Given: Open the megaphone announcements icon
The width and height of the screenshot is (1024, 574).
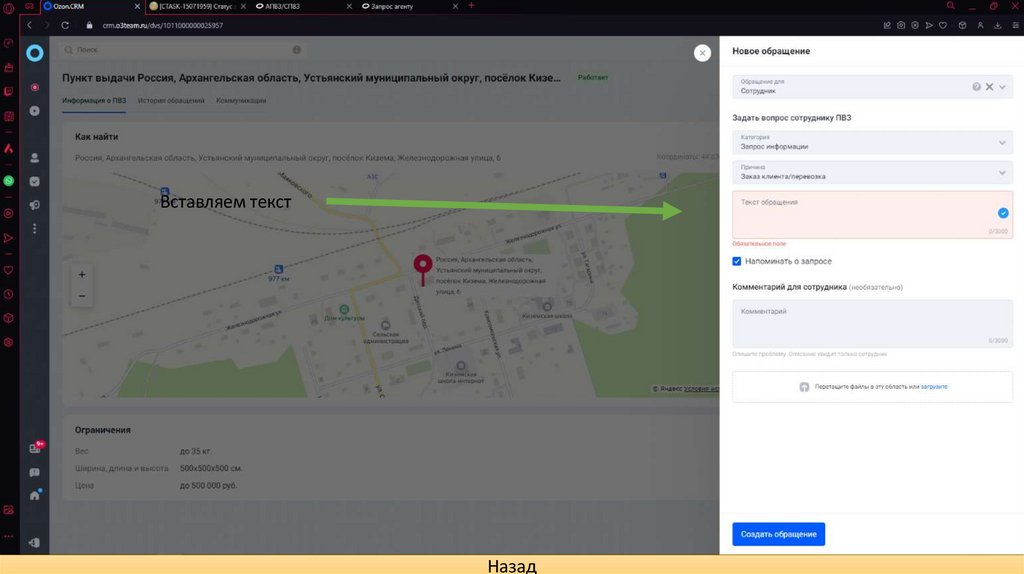Looking at the screenshot, I should (x=35, y=205).
